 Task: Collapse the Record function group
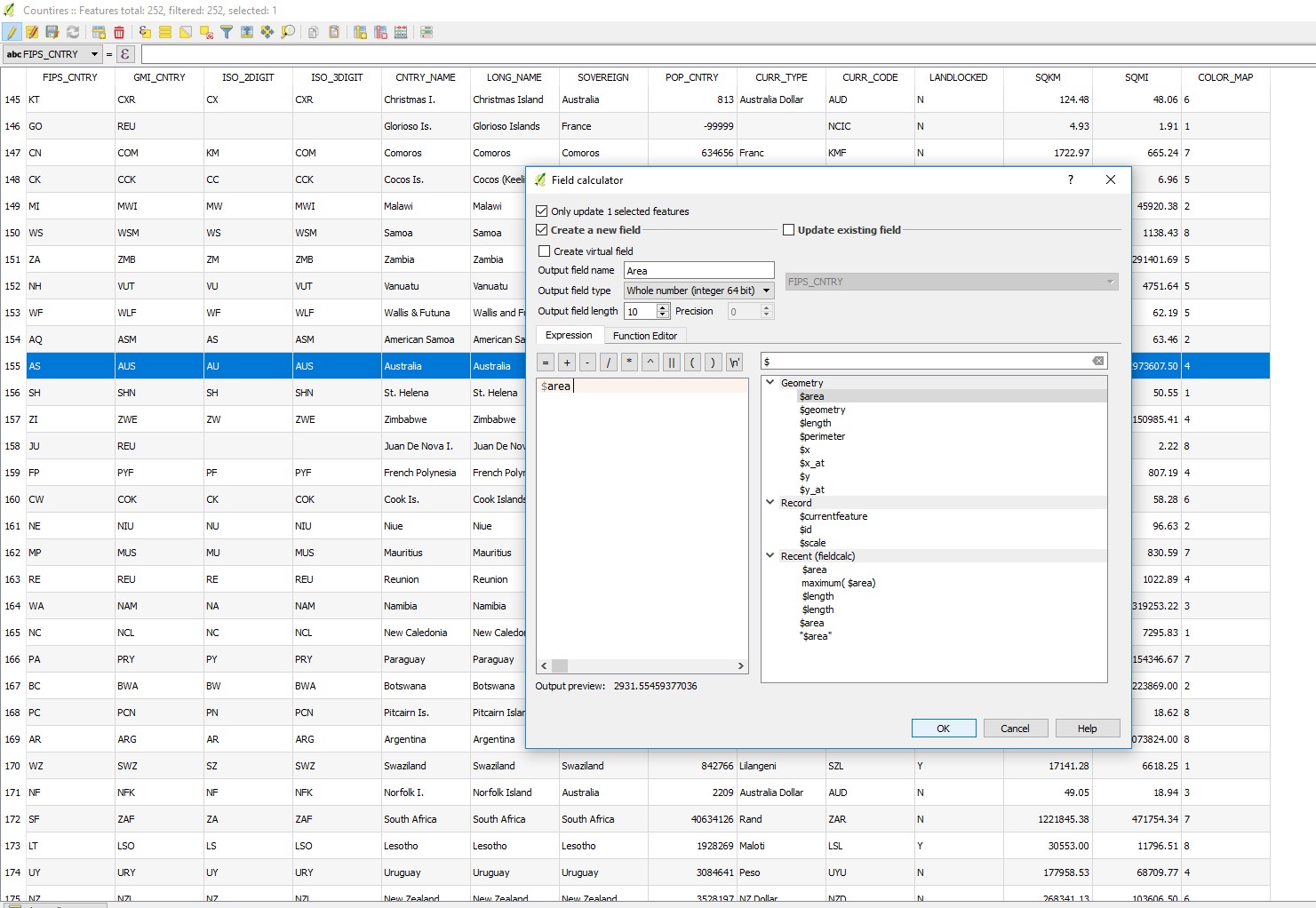point(770,503)
